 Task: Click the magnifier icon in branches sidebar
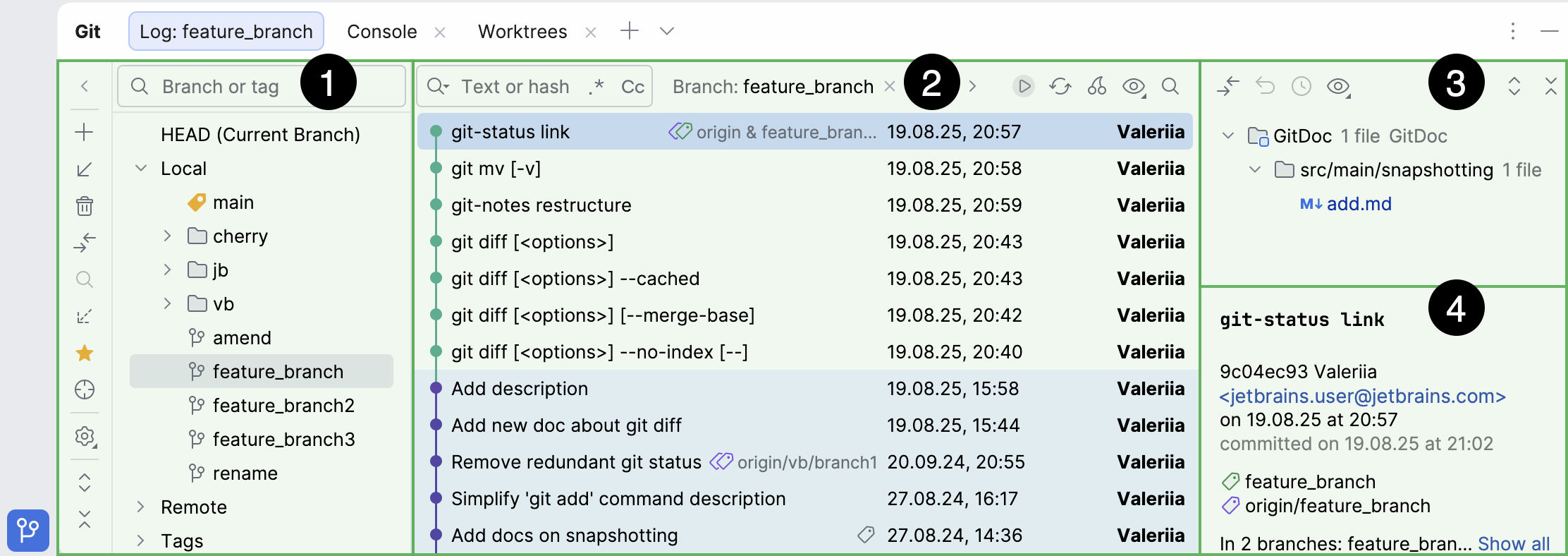coord(85,279)
